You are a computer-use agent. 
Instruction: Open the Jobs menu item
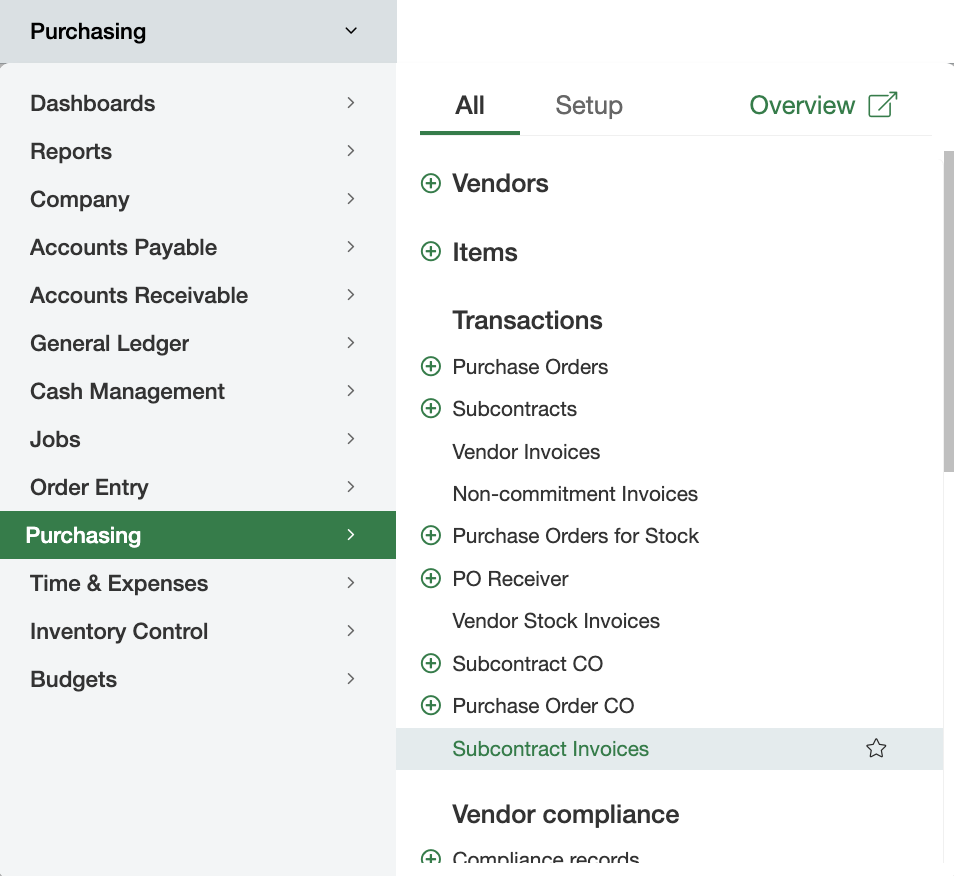coord(198,439)
